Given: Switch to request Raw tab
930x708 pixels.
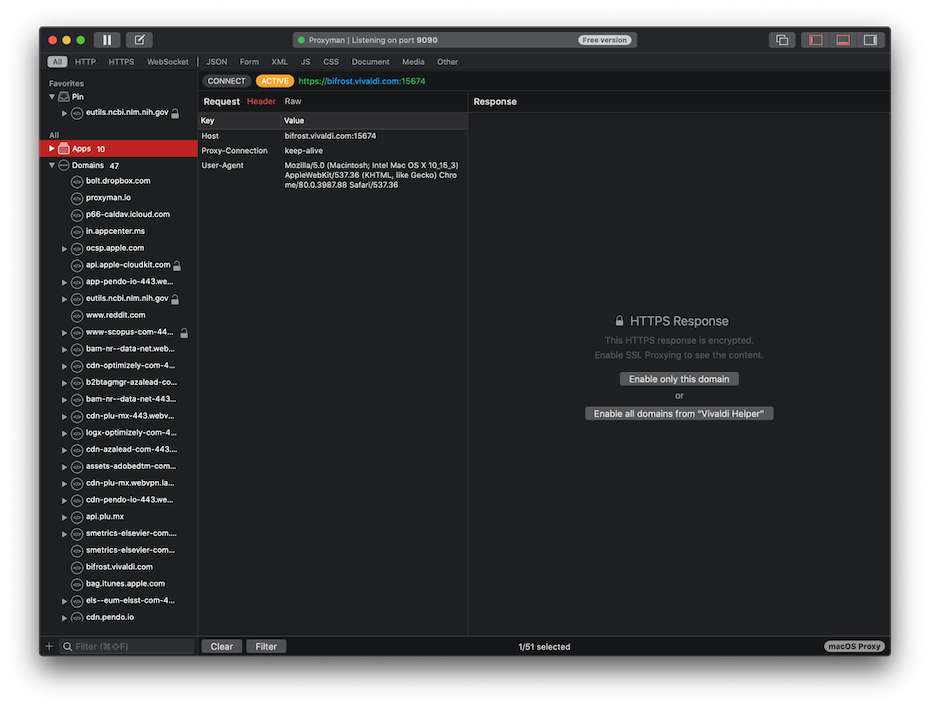Looking at the screenshot, I should pos(292,101).
